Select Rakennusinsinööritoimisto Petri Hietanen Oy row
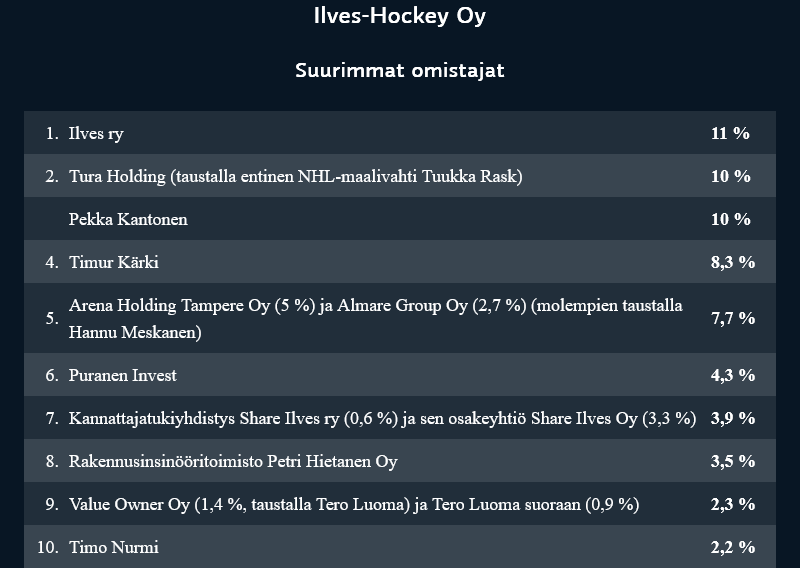800x568 pixels. point(233,461)
